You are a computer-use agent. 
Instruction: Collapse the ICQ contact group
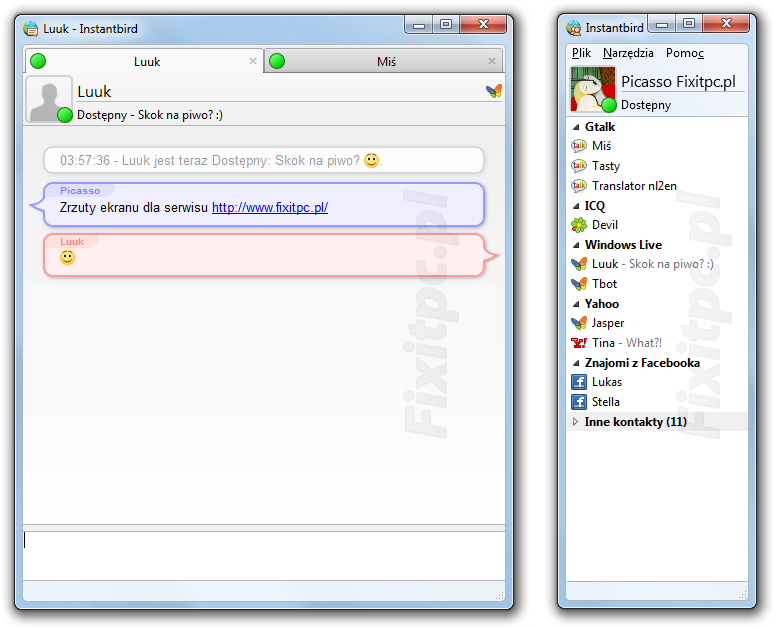click(x=576, y=206)
